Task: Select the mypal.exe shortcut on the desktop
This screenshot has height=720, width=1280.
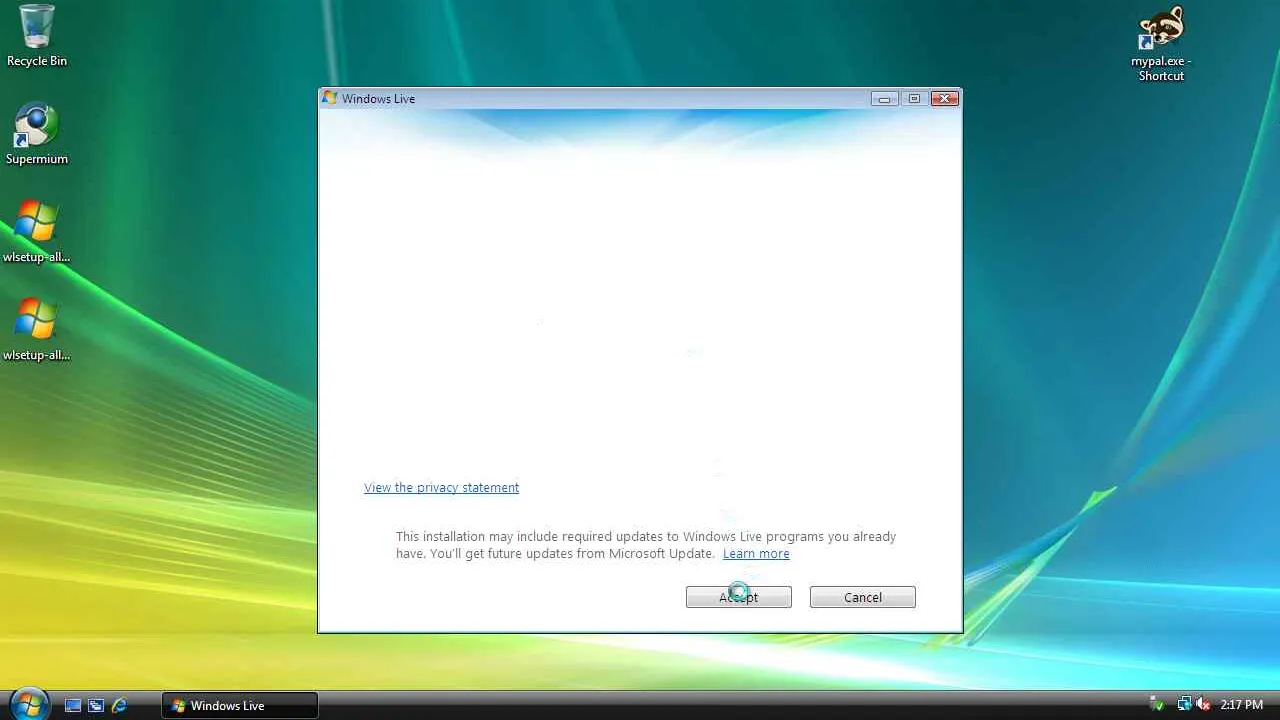Action: (x=1161, y=44)
